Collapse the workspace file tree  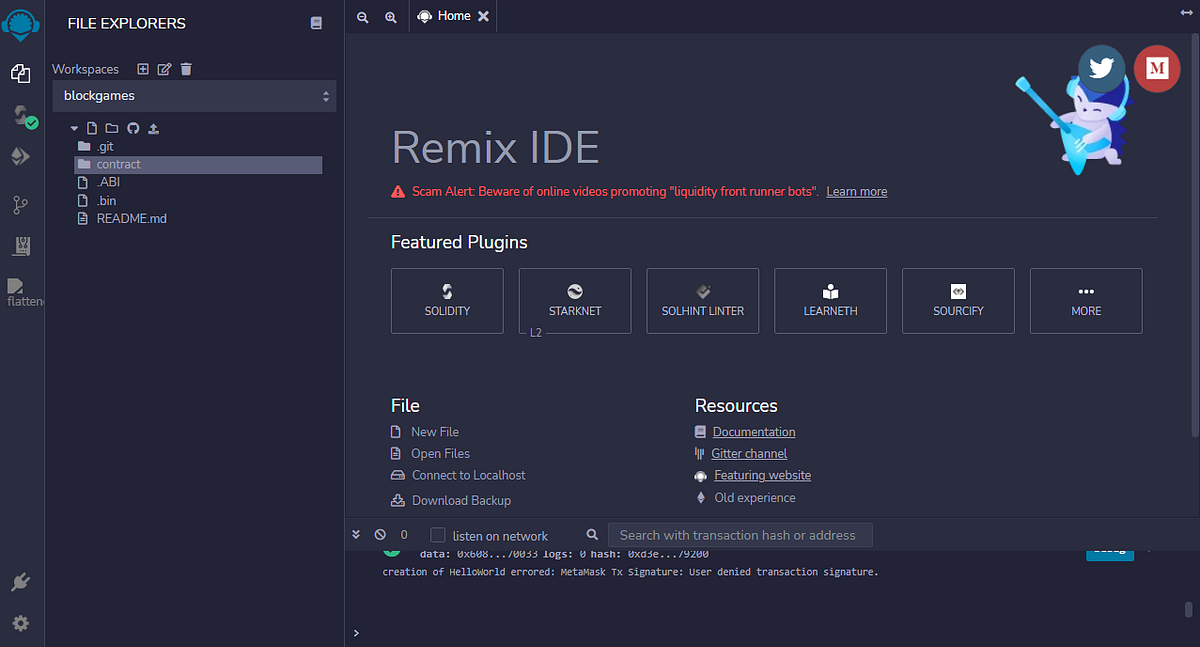click(x=73, y=128)
